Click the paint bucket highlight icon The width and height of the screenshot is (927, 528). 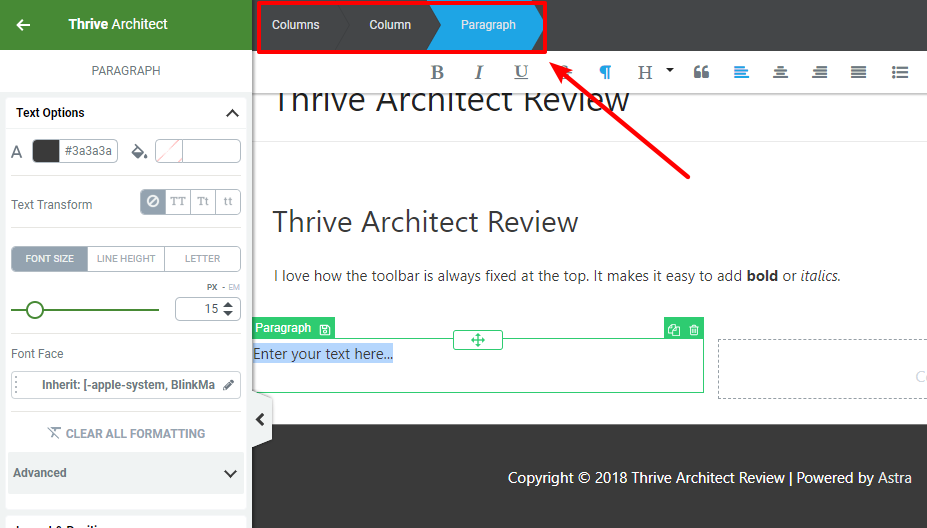[x=139, y=151]
